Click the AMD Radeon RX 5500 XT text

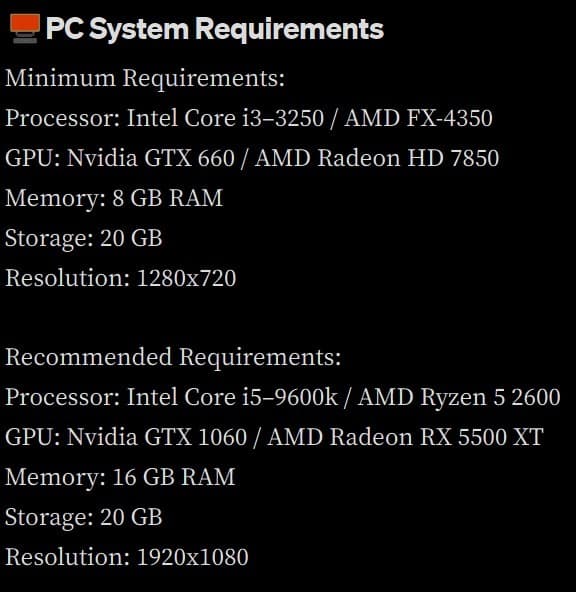coord(405,437)
